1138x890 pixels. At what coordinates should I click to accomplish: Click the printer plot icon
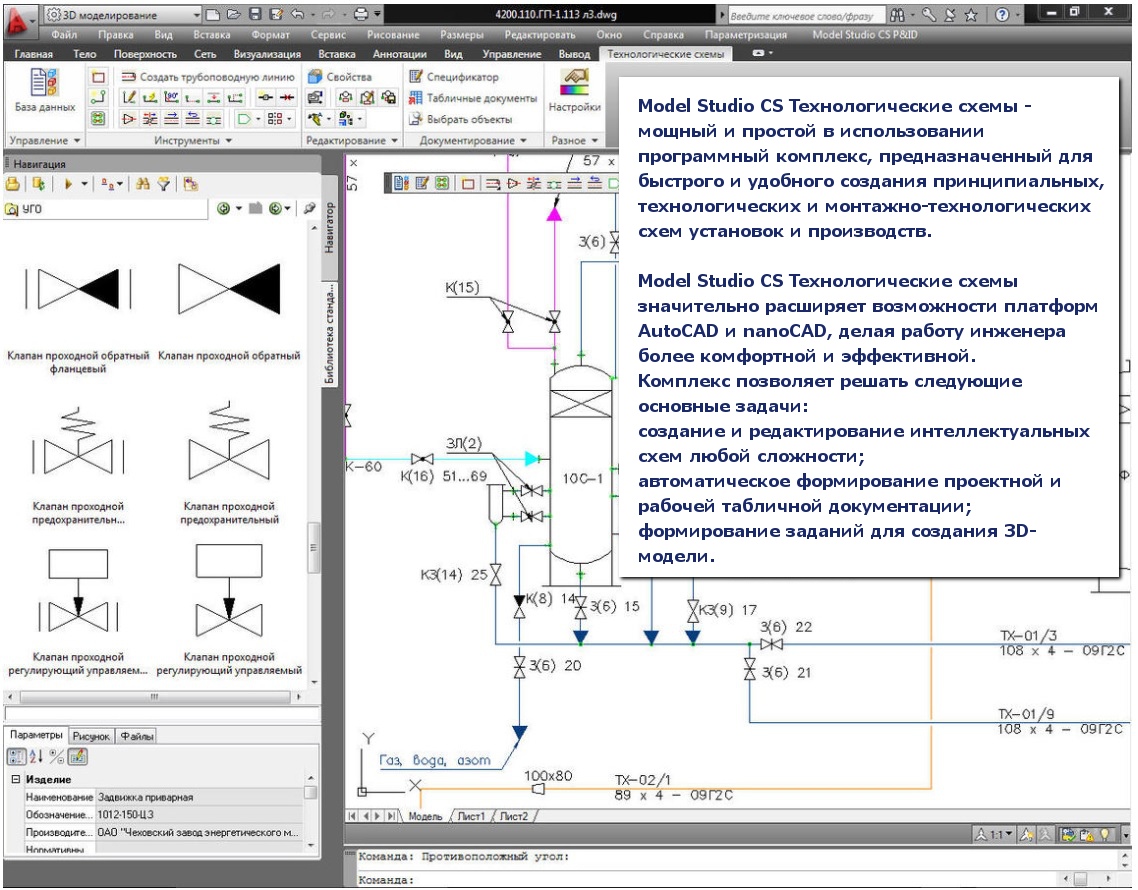coord(361,14)
